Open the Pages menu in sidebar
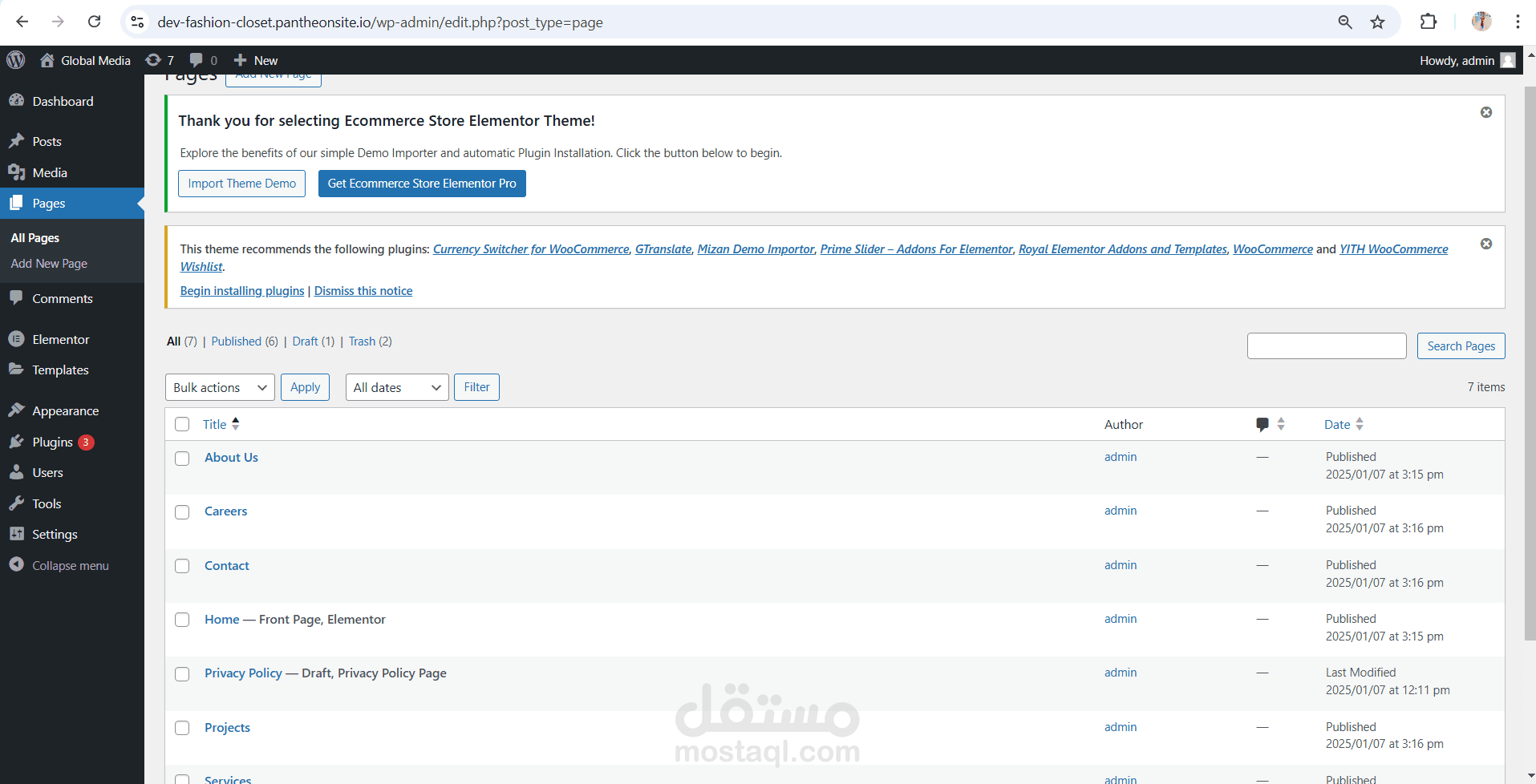This screenshot has height=784, width=1536. (x=72, y=203)
